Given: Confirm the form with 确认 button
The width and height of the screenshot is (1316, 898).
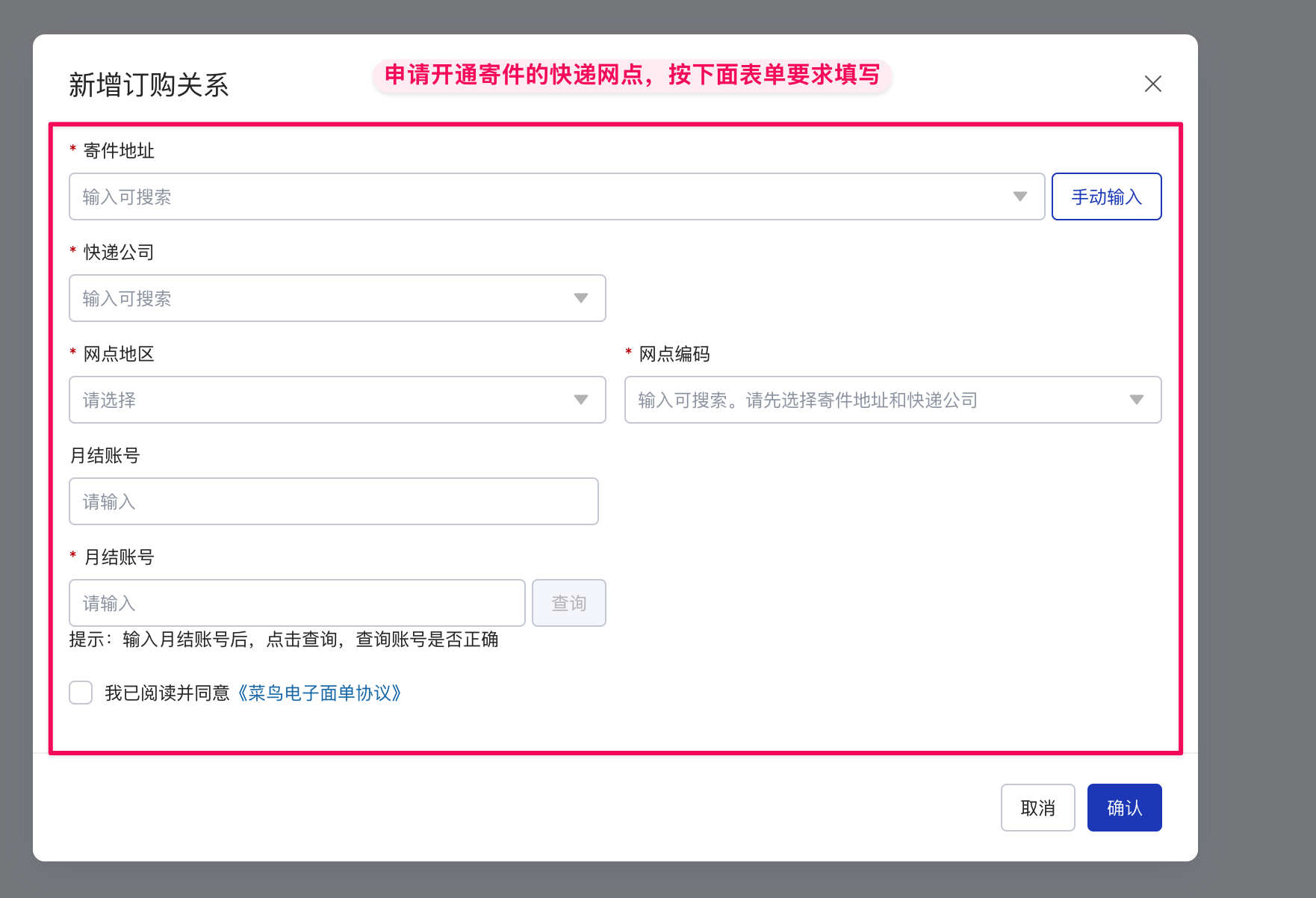Looking at the screenshot, I should tap(1124, 808).
